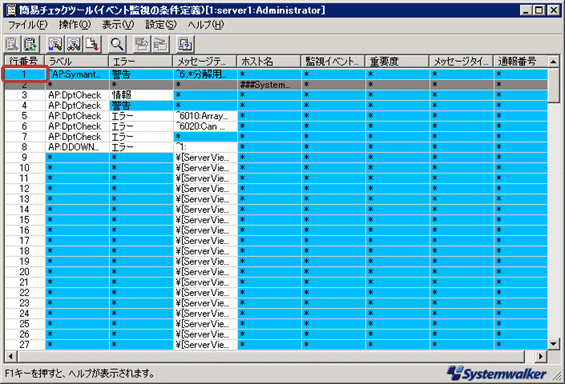Viewport: 565px width, 384px height.
Task: Select row number 1
Action: (25, 74)
